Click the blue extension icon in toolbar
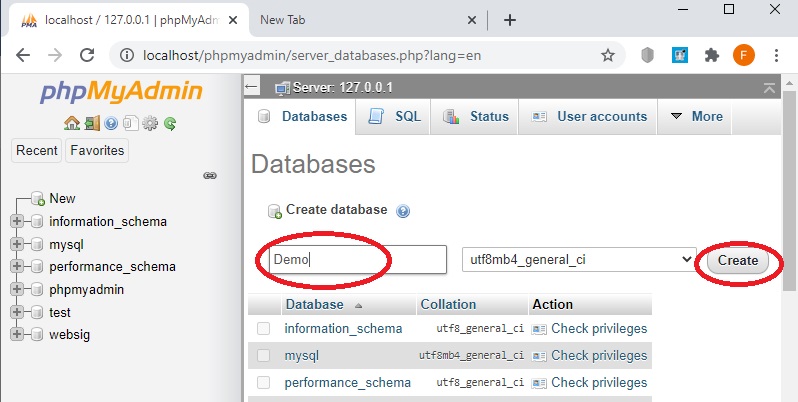This screenshot has width=798, height=402. (x=680, y=55)
